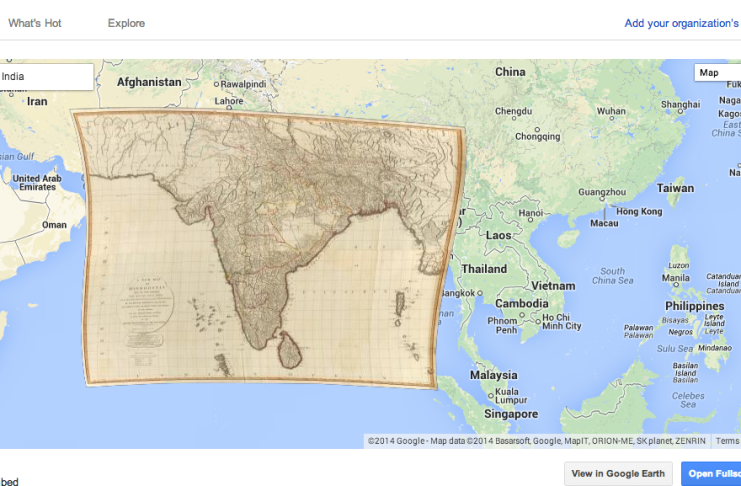741x486 pixels.
Task: Click the Hanoi city label
Action: [531, 213]
